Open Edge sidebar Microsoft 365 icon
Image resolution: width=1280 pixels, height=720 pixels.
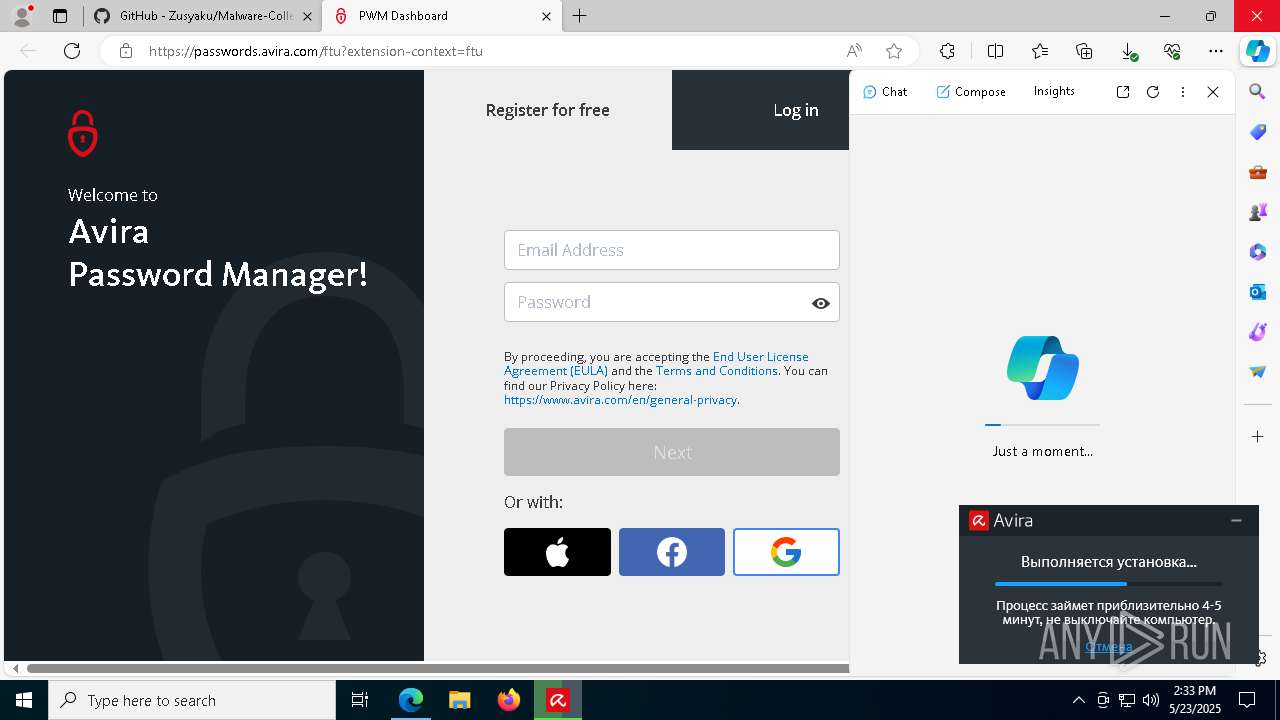click(1258, 252)
